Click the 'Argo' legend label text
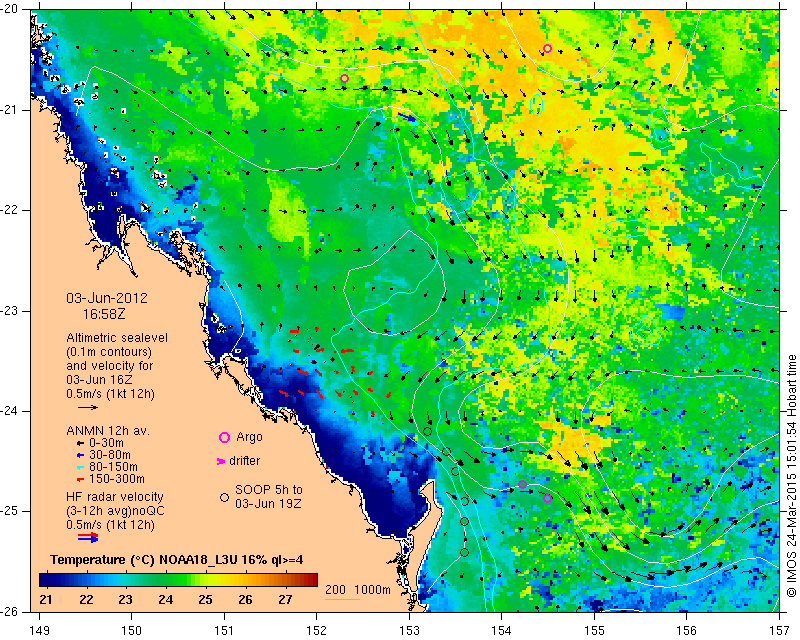 249,437
